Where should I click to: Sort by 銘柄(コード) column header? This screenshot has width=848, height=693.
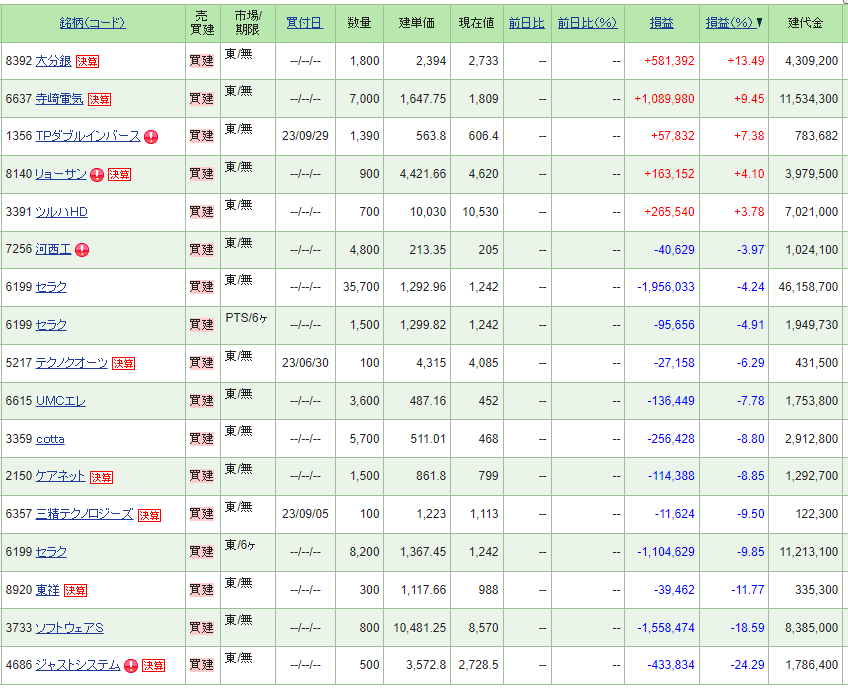pos(92,23)
